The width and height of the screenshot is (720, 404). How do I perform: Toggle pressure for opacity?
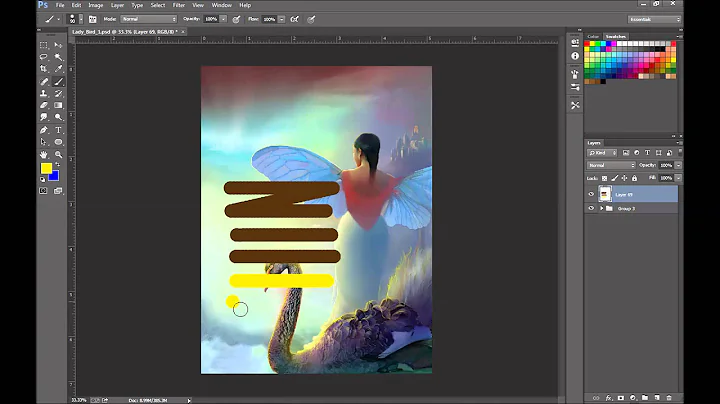point(236,19)
